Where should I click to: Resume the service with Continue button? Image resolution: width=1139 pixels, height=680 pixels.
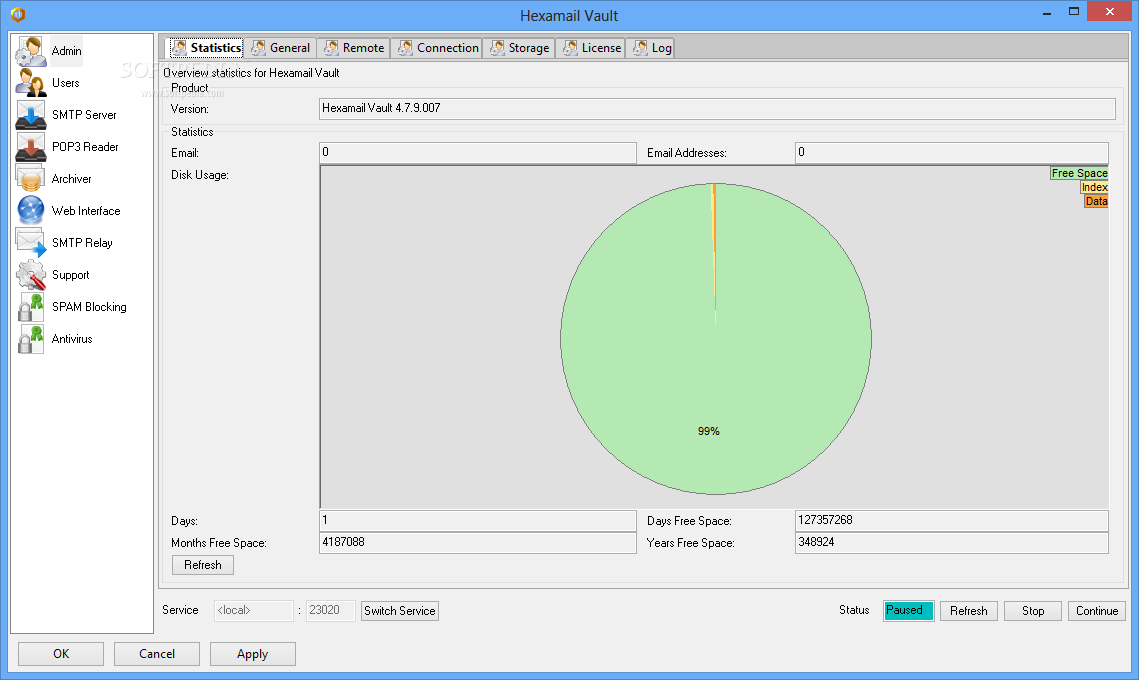click(1097, 611)
